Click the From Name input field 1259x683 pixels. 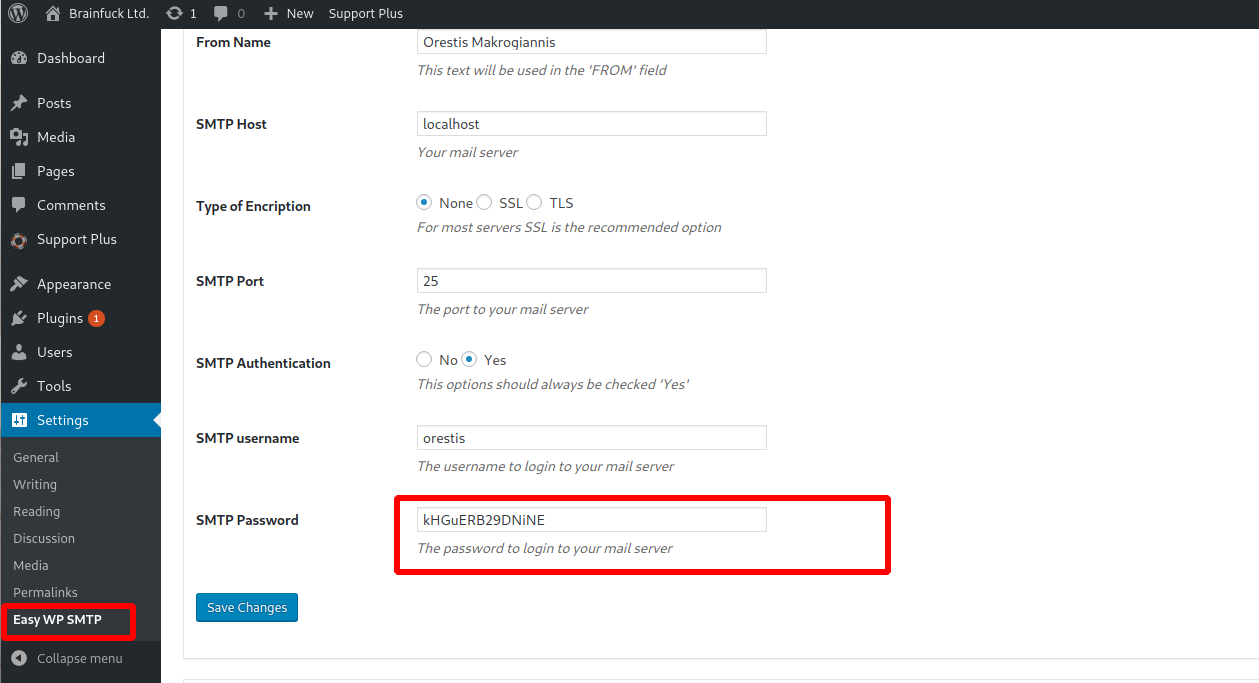click(592, 42)
